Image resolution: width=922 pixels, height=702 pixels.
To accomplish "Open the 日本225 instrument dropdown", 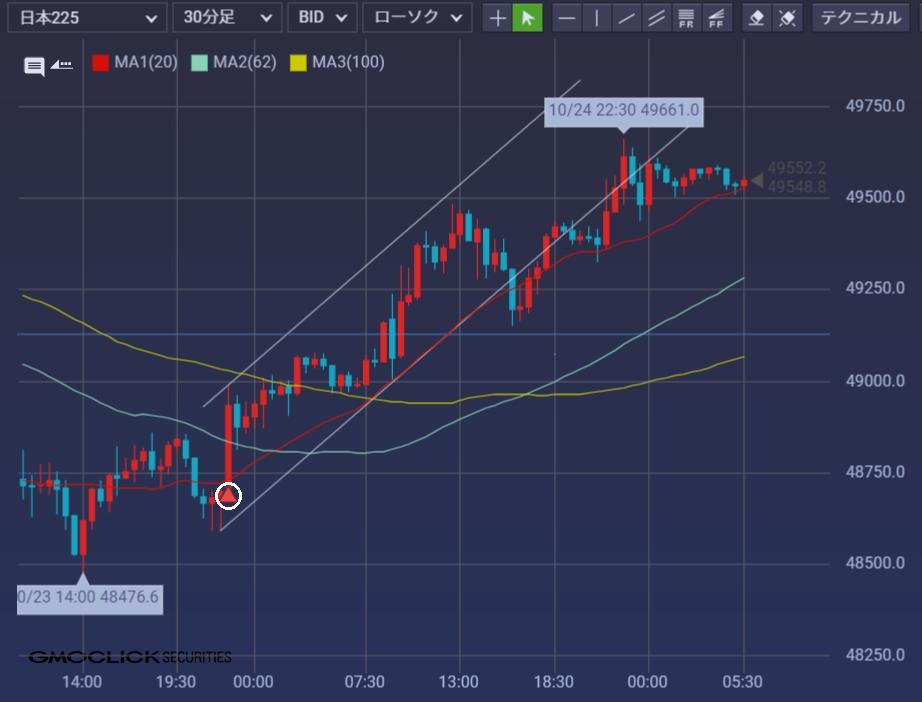I will pyautogui.click(x=84, y=18).
